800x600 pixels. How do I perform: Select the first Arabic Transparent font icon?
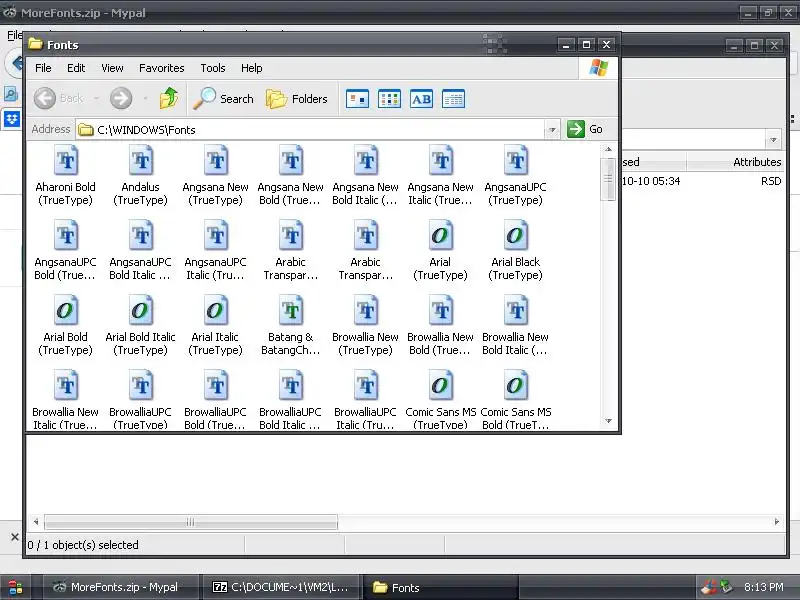(x=291, y=235)
